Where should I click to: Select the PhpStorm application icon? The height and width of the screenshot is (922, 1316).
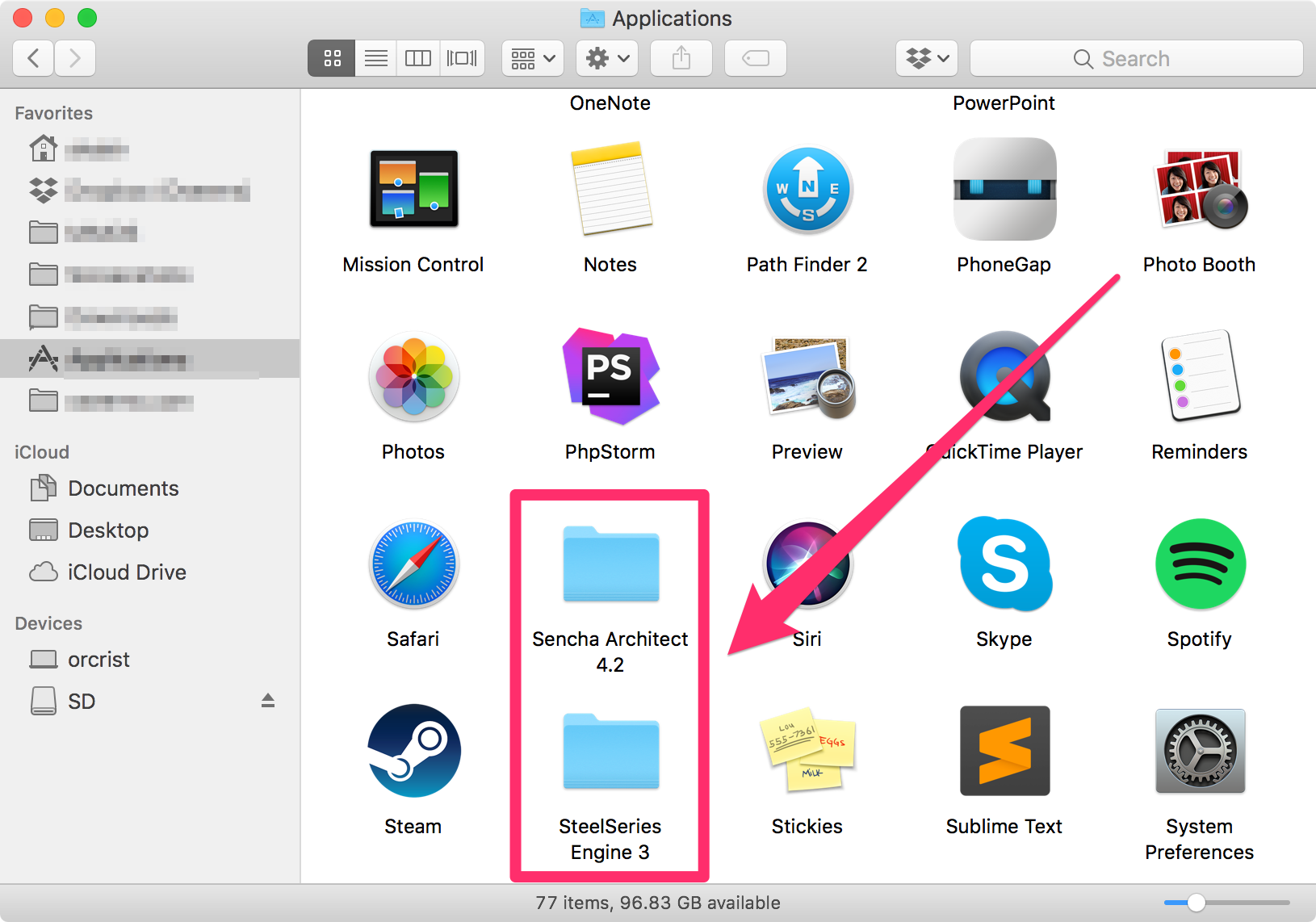click(610, 377)
